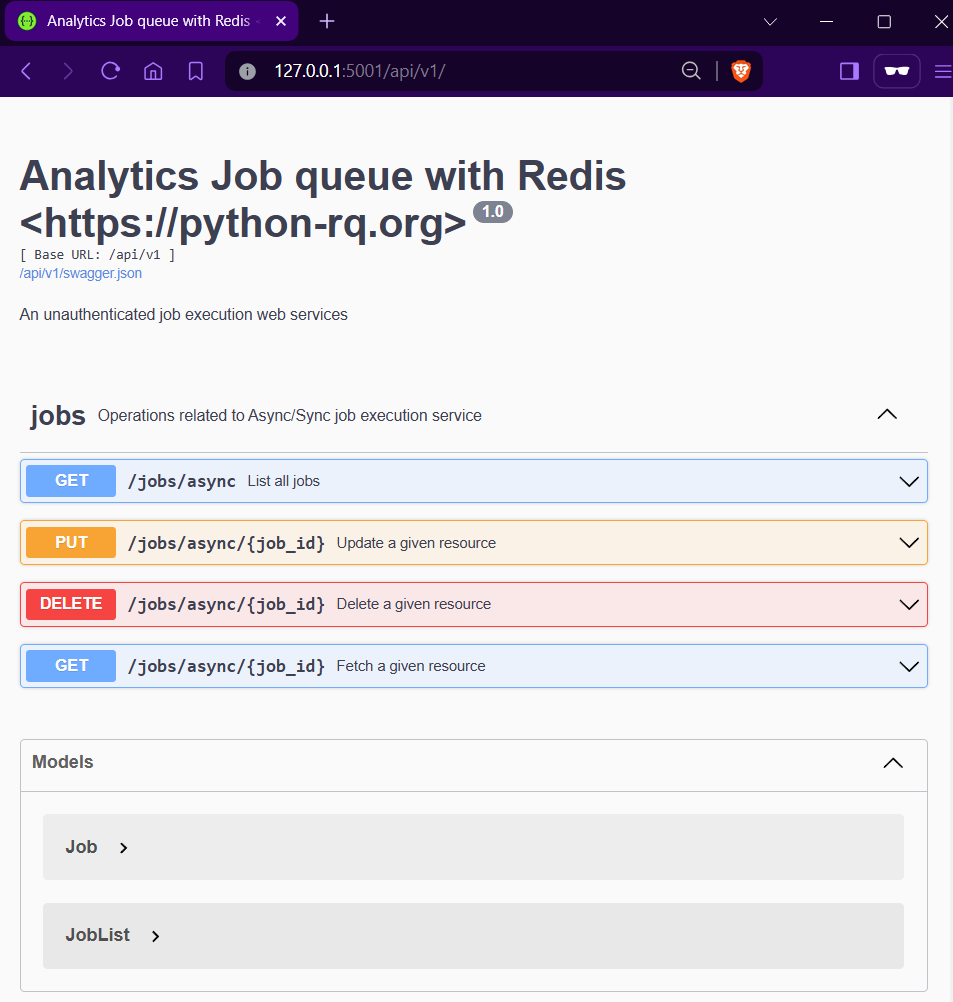Close the Analytics Job queue tab
The height and width of the screenshot is (1002, 953).
(x=281, y=21)
